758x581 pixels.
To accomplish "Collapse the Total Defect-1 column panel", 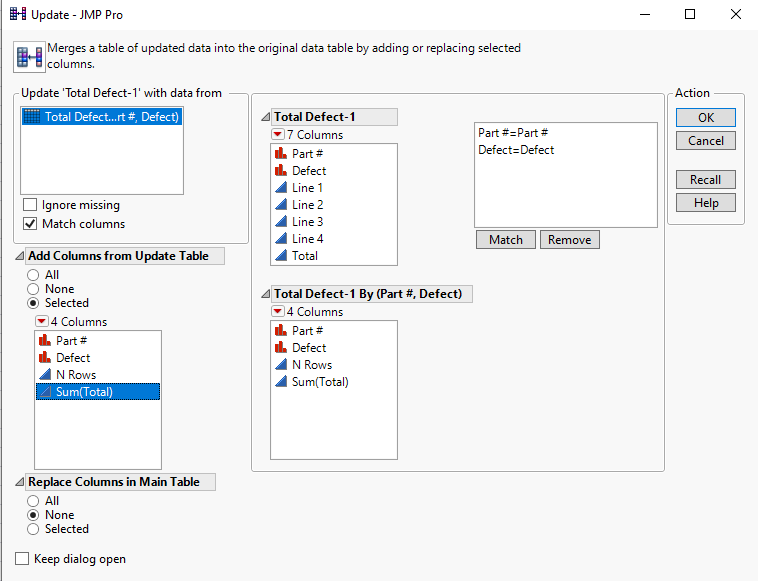I will point(265,117).
